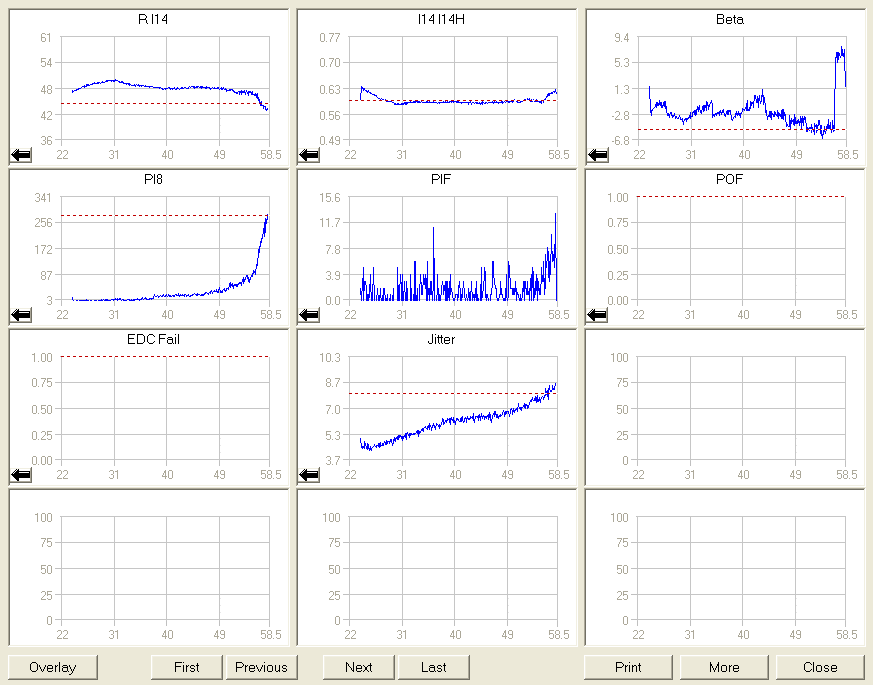This screenshot has width=873, height=685.
Task: Click the arrow icon on PI8 chart
Action: 20,314
